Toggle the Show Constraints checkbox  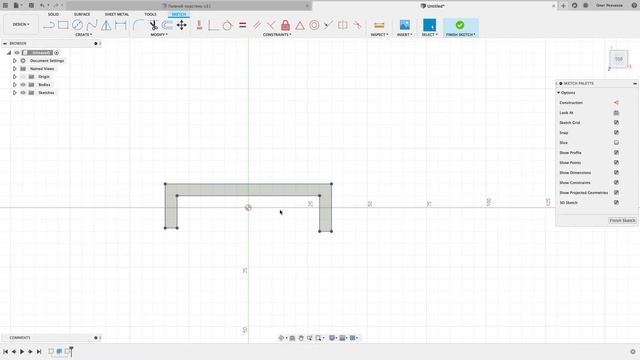tap(616, 182)
